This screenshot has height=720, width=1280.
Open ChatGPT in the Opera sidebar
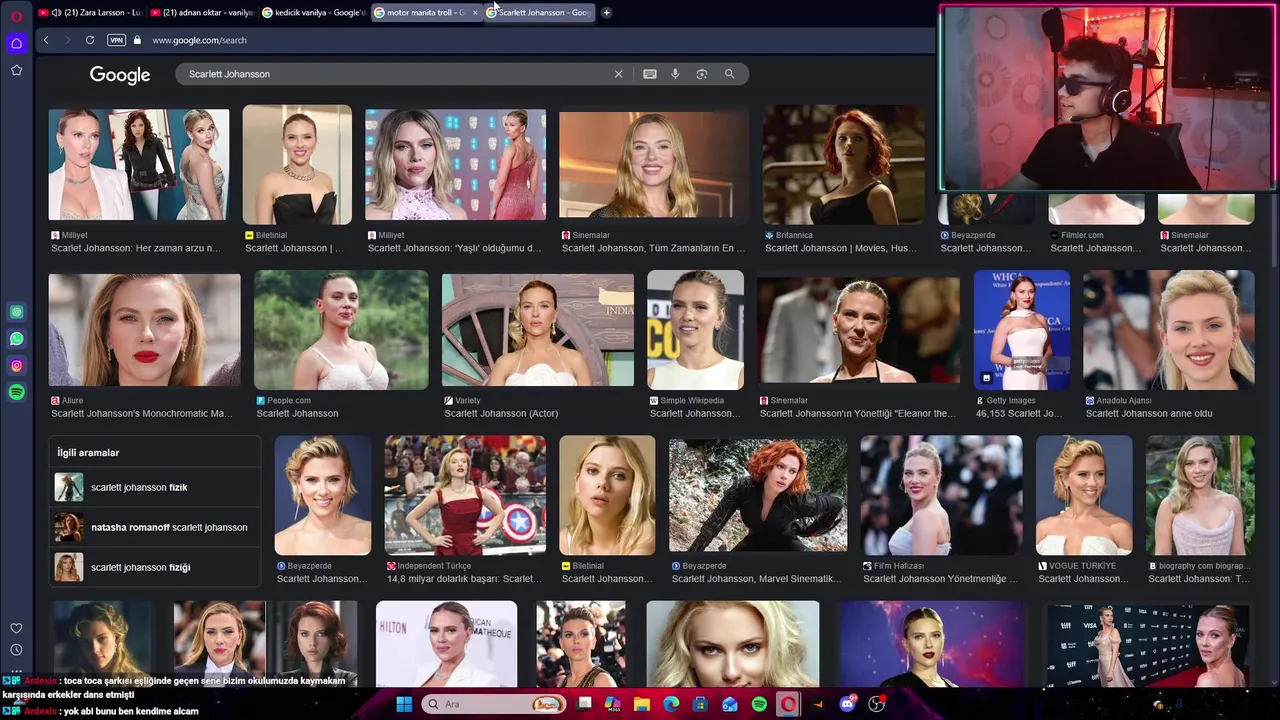coord(16,312)
